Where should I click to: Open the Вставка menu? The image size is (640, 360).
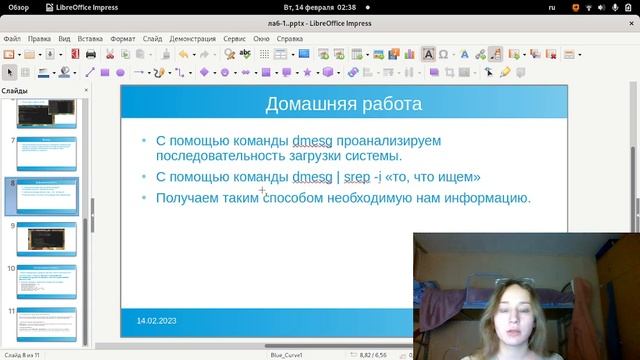click(90, 39)
